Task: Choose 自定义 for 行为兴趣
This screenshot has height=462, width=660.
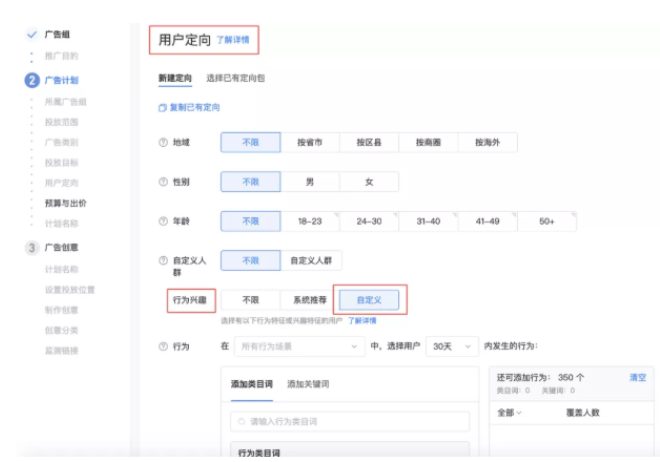Action: tap(369, 300)
